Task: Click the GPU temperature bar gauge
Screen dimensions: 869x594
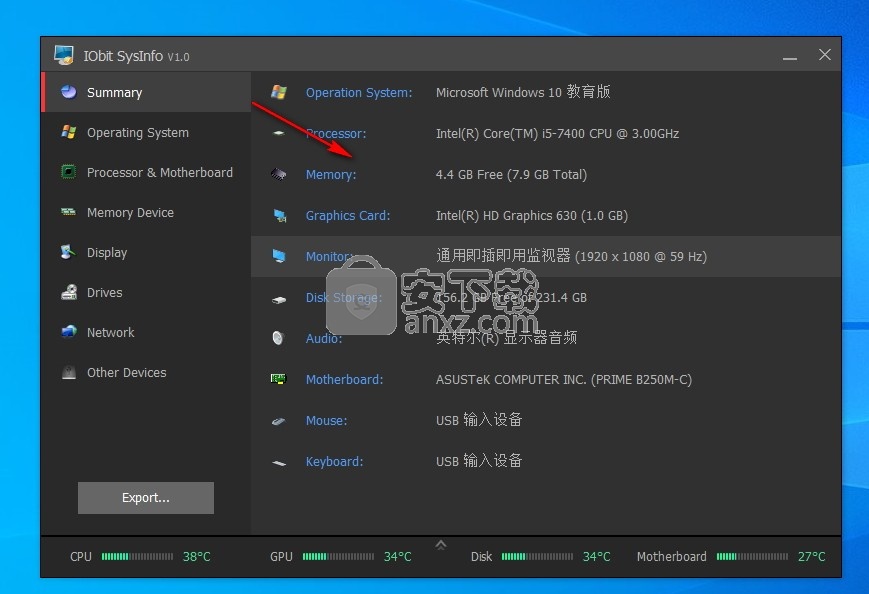Action: click(338, 556)
